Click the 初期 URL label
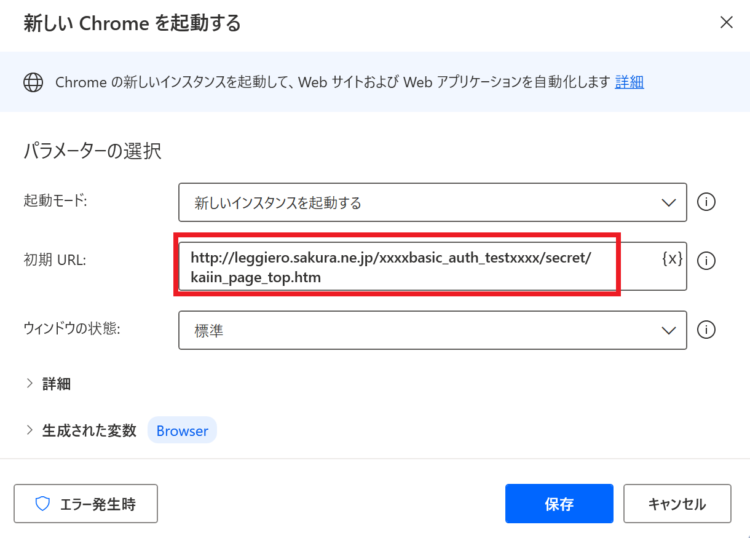This screenshot has height=538, width=750. [x=55, y=260]
